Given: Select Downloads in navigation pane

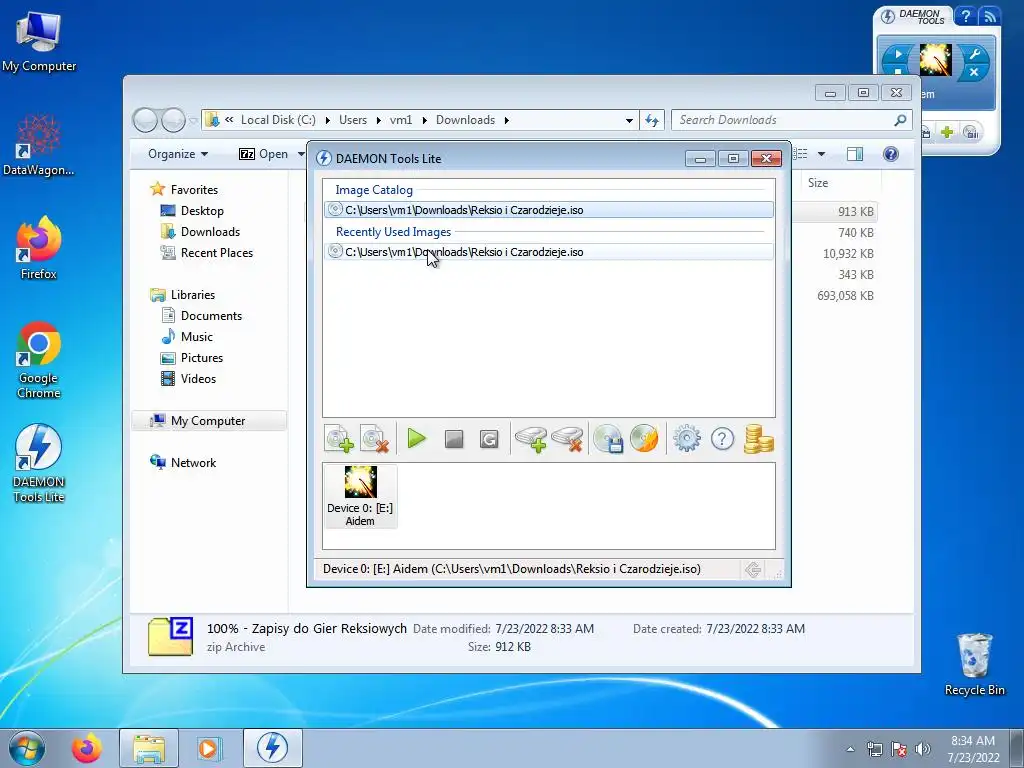Looking at the screenshot, I should 210,232.
